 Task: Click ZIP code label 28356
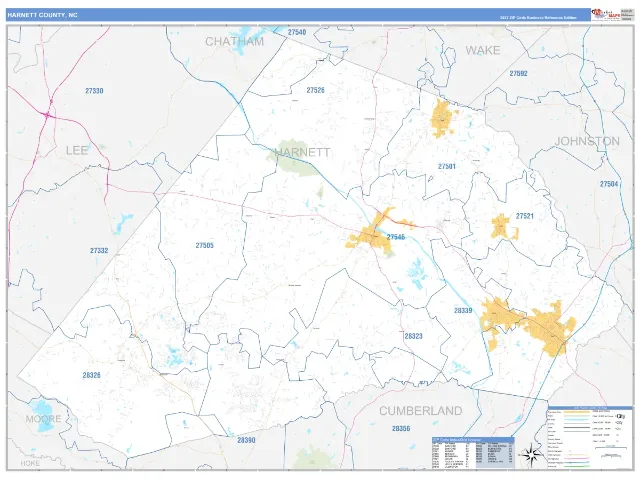(401, 429)
